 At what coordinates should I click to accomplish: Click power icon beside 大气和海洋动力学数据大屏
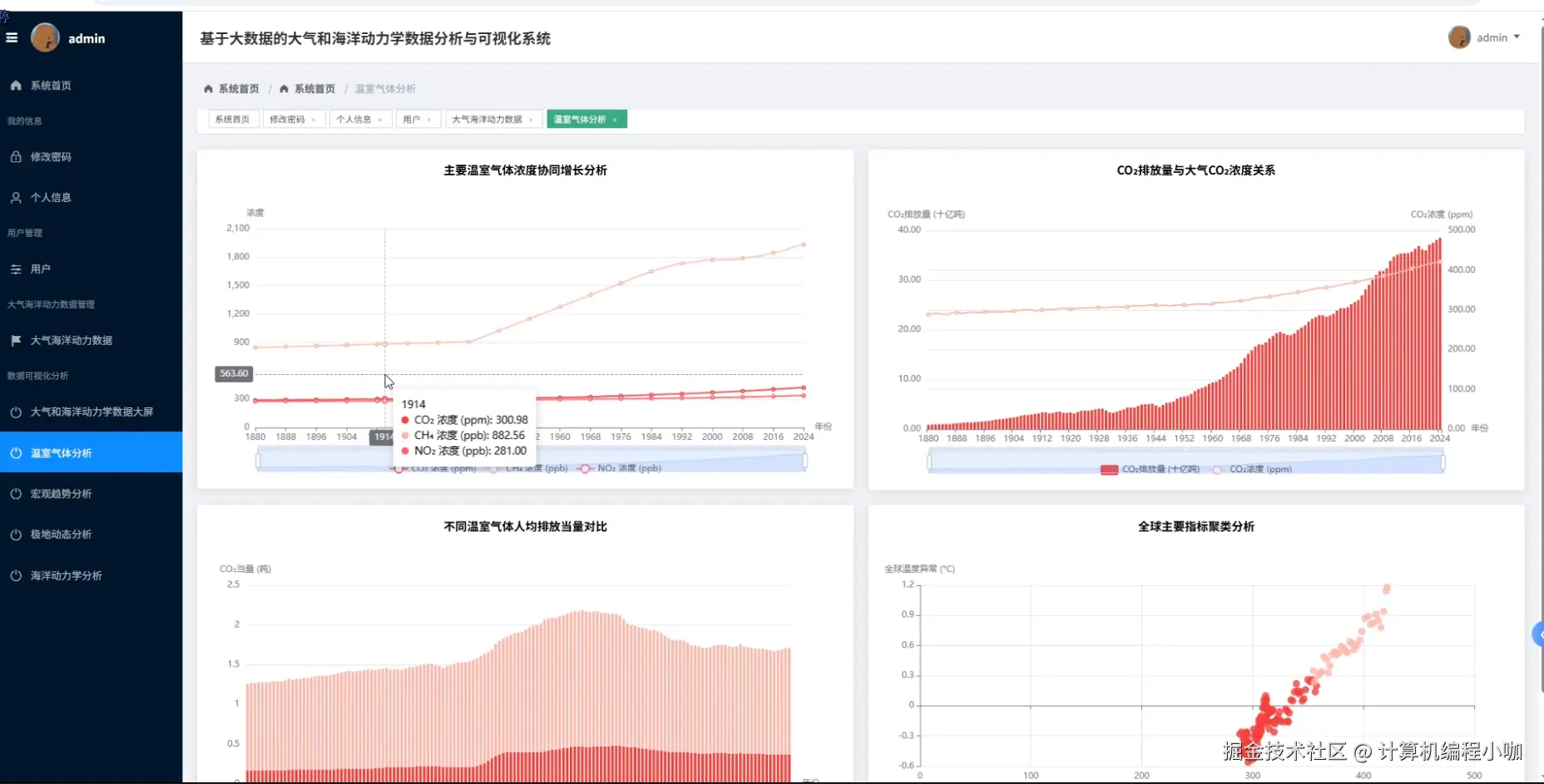16,412
